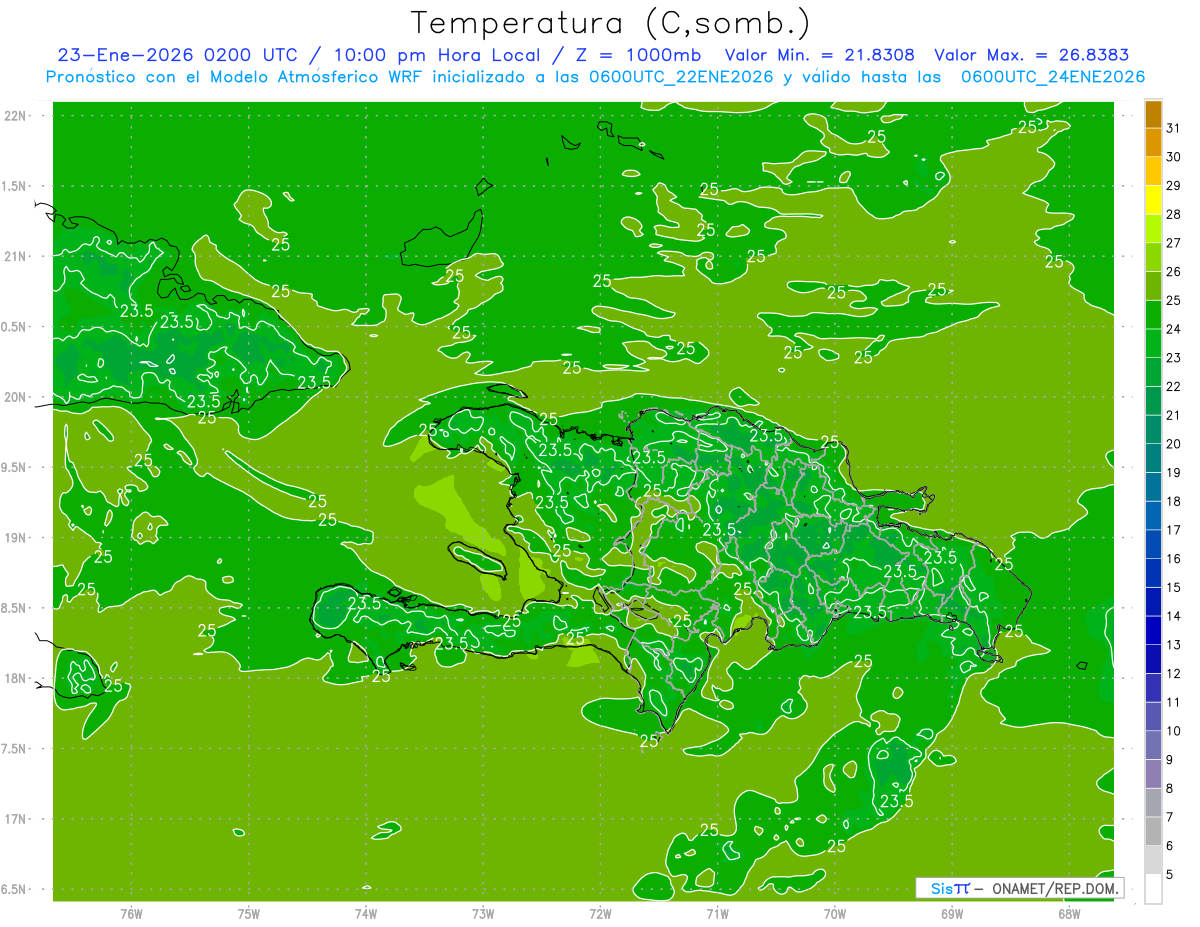The width and height of the screenshot is (1200, 927).
Task: Click the 73W longitude axis label
Action: coord(483,913)
